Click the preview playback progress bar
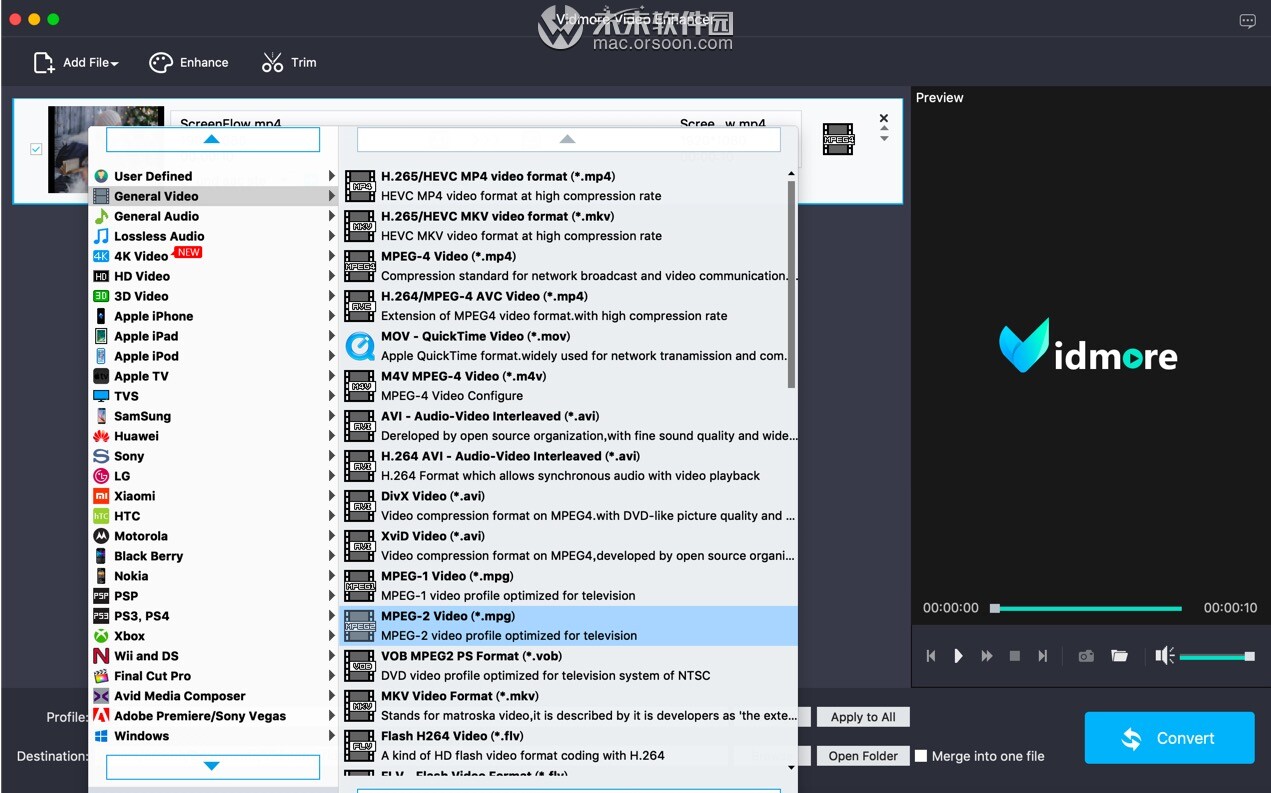The height and width of the screenshot is (793, 1271). (x=1087, y=608)
